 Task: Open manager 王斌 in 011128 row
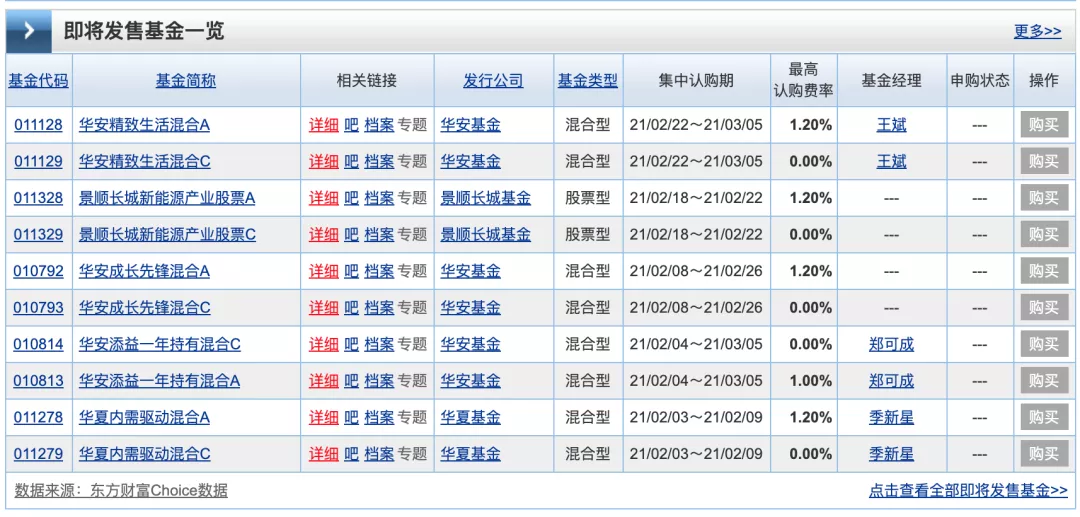point(891,125)
